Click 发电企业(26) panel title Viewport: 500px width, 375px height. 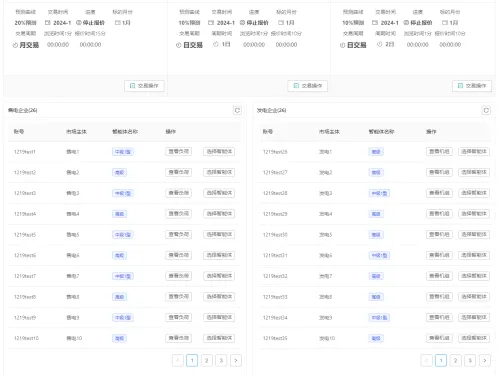click(271, 110)
